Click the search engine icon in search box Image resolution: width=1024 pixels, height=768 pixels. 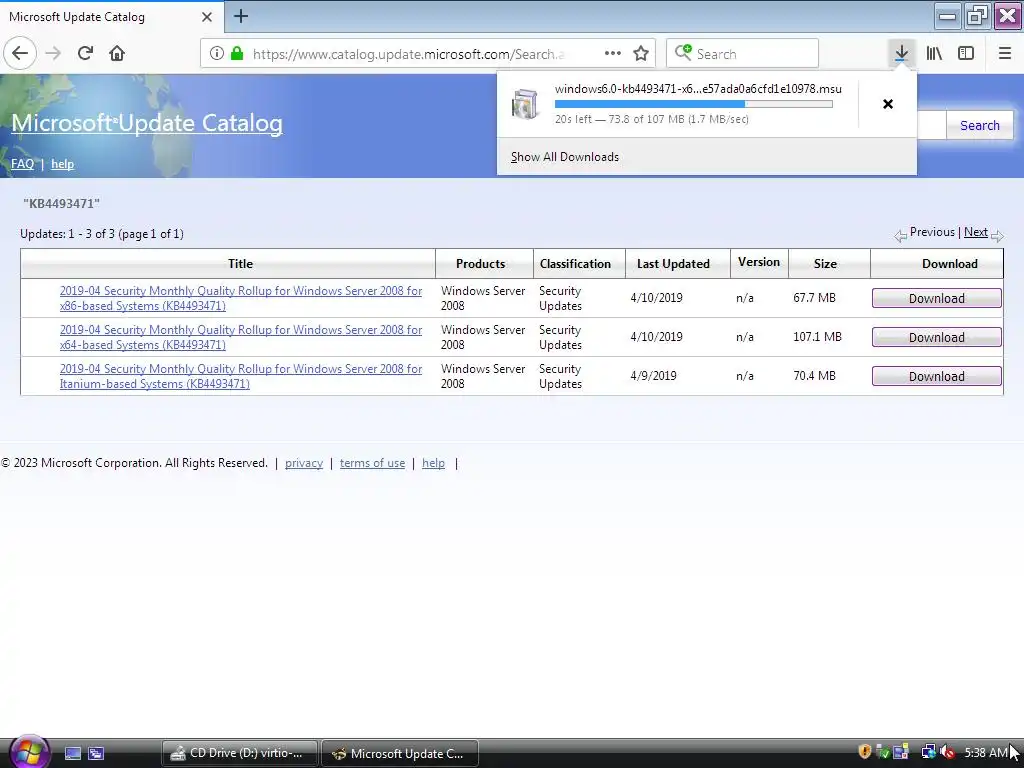[x=683, y=52]
